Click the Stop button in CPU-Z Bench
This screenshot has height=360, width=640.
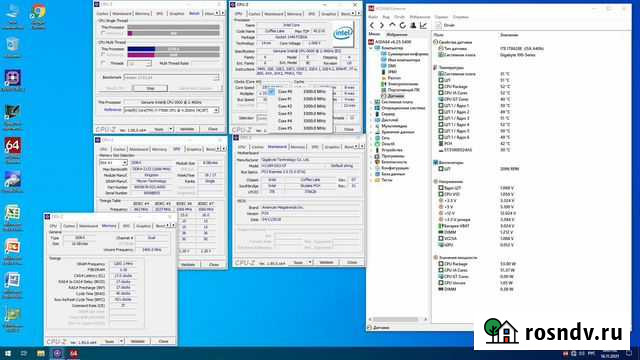(x=150, y=88)
